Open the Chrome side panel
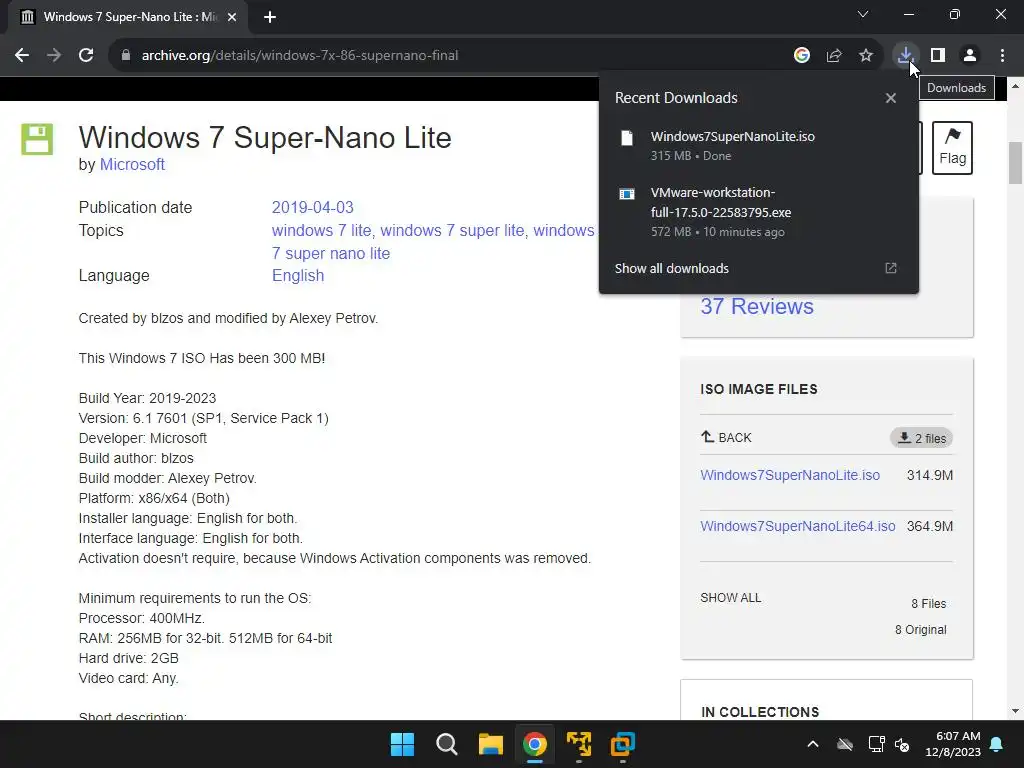Image resolution: width=1024 pixels, height=768 pixels. coord(938,56)
